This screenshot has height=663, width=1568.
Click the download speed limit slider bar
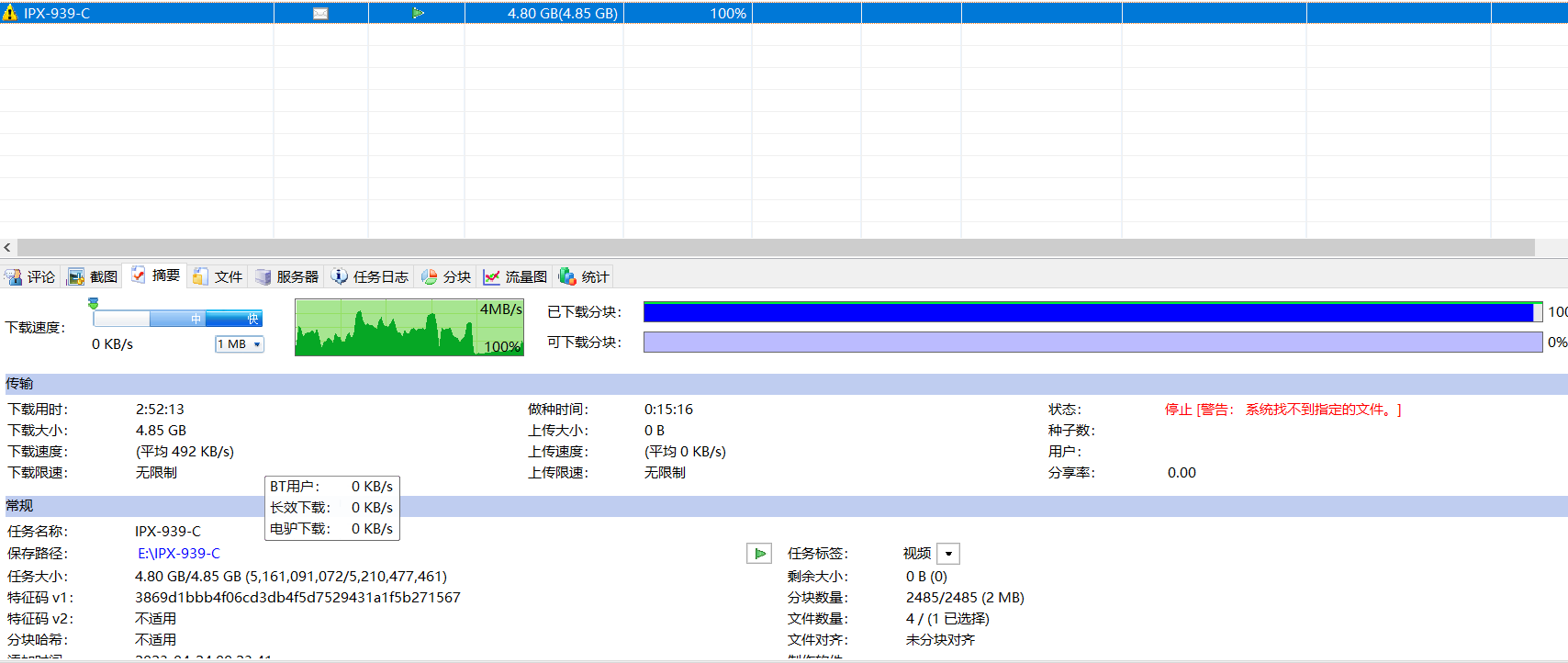(x=178, y=319)
